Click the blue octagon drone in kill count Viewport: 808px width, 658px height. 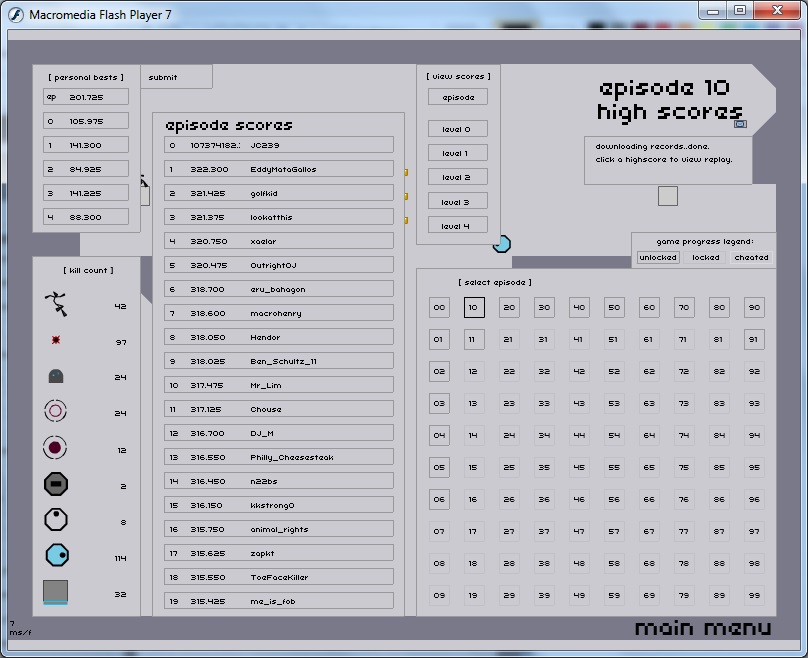56,556
